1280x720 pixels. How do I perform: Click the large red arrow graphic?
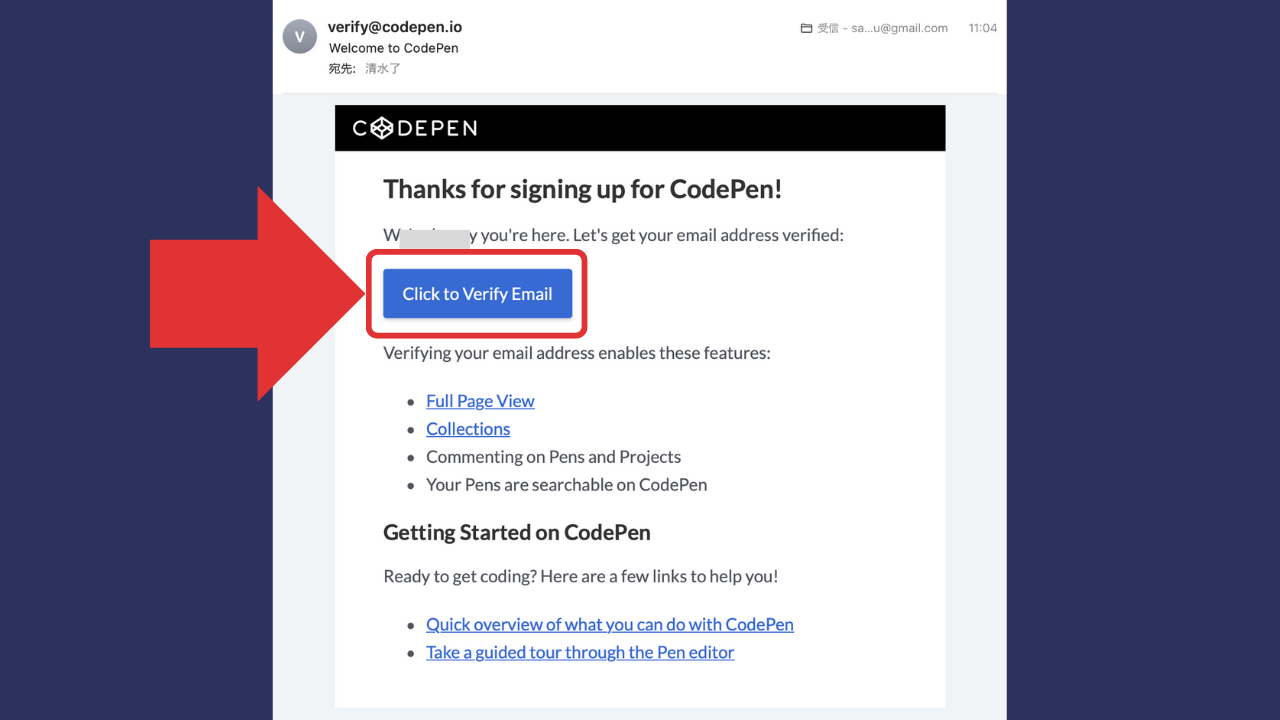coord(255,294)
